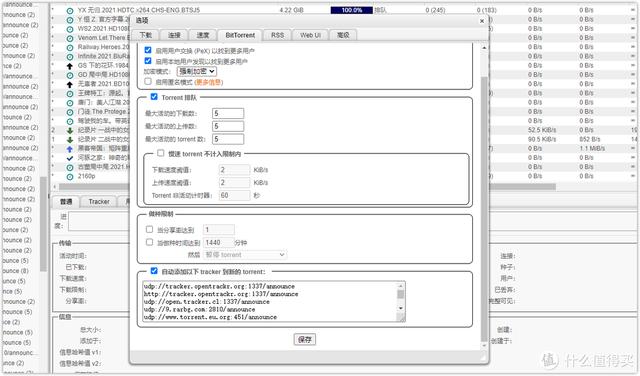The height and width of the screenshot is (376, 640).
Task: Click the queued icon beside 驾驶我的车 torrent
Action: coord(70,122)
